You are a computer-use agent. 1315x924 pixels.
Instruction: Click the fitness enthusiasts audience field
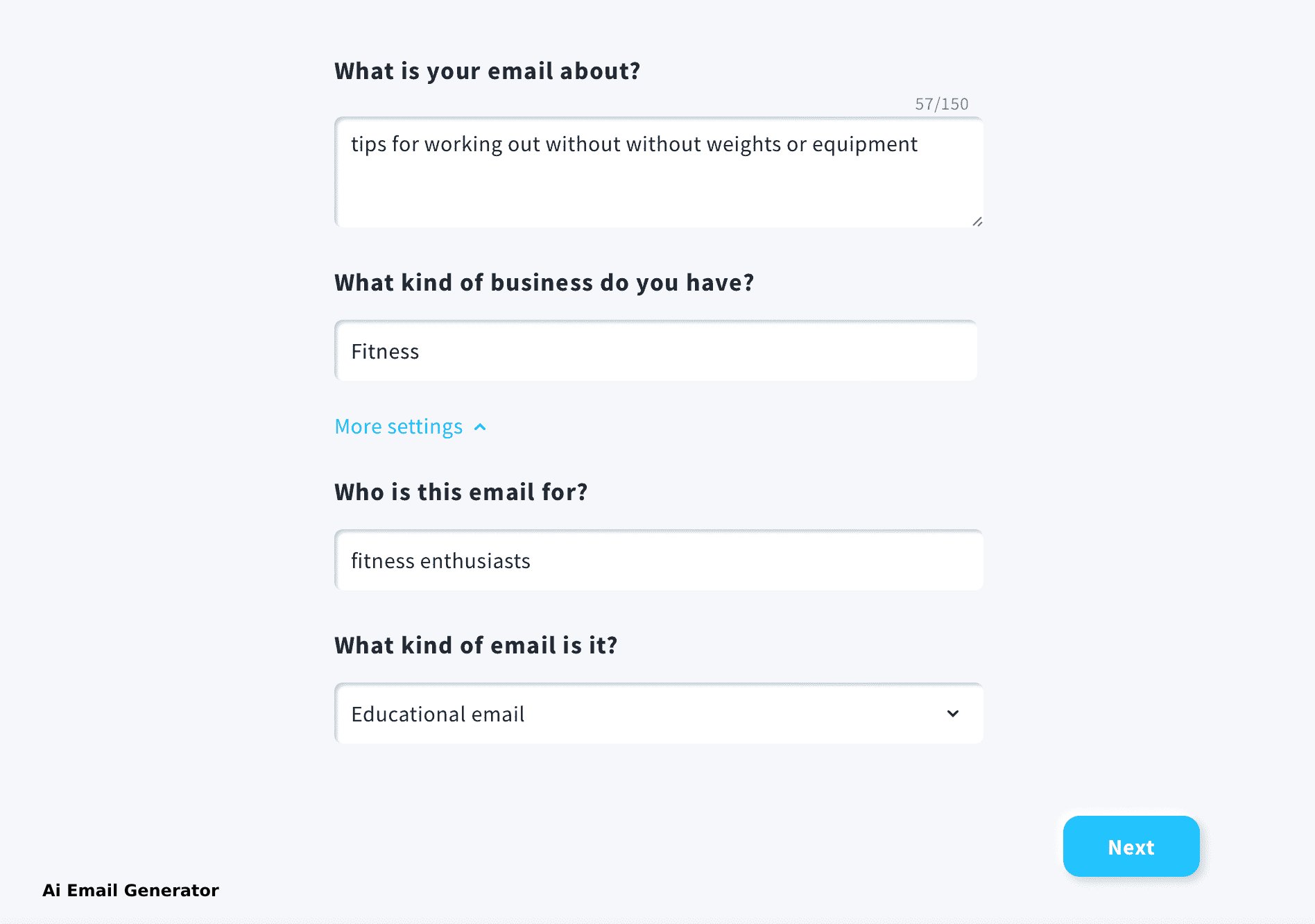click(657, 560)
